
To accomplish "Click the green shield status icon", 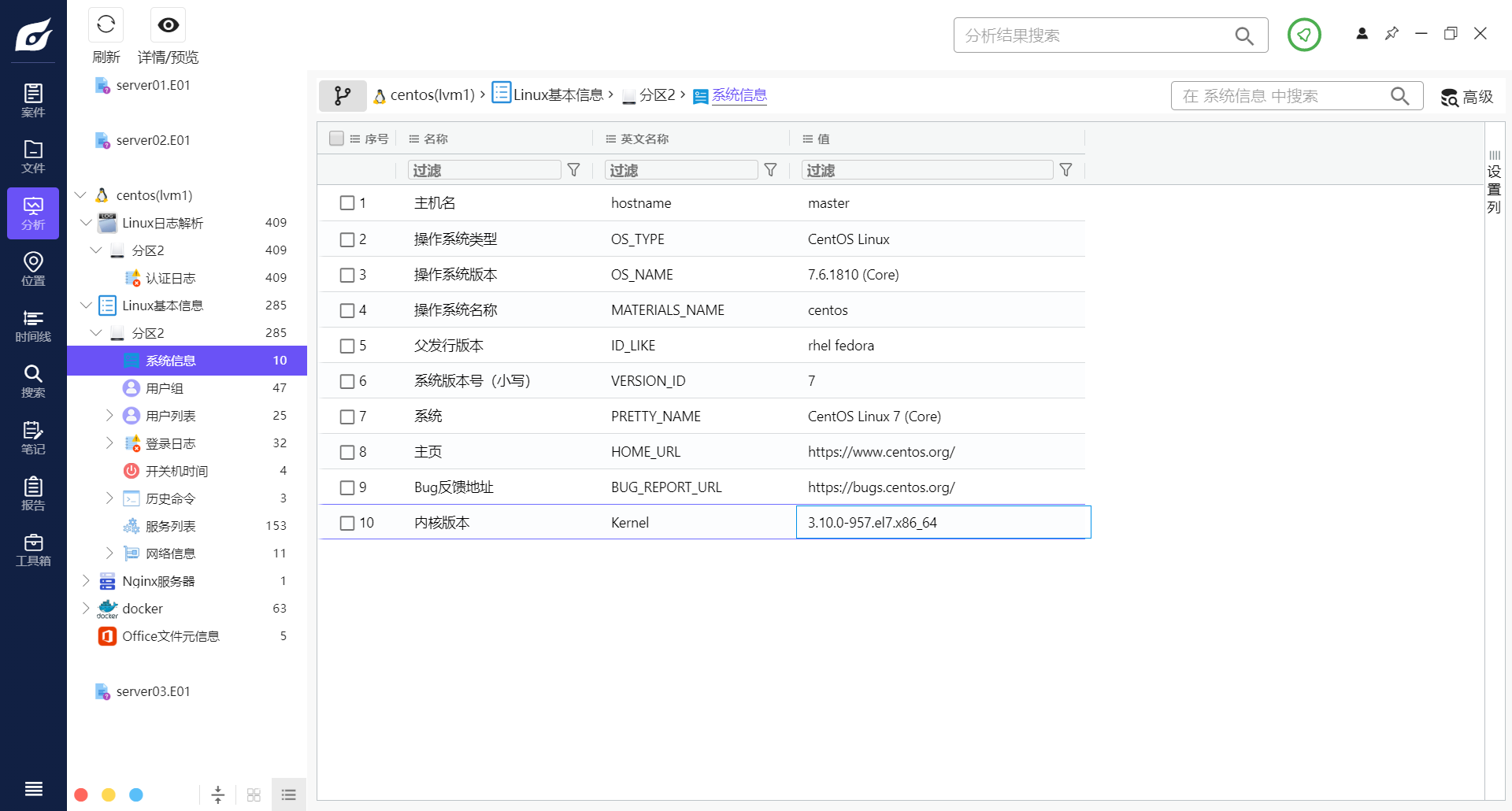I will point(1304,35).
